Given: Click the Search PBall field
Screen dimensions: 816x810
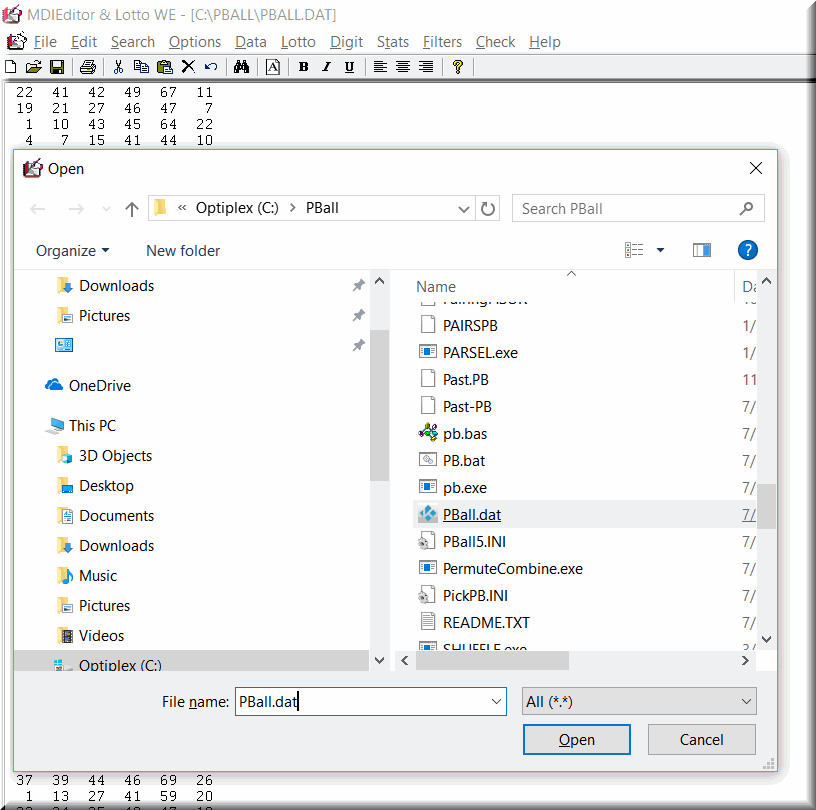Looking at the screenshot, I should point(638,208).
